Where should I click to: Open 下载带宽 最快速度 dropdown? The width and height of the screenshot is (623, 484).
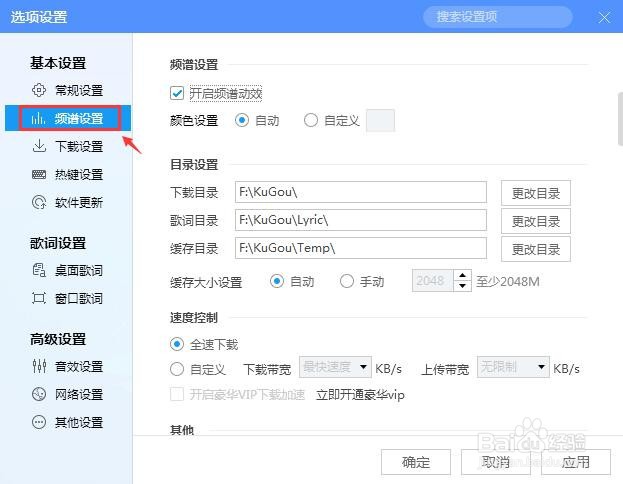[x=335, y=367]
